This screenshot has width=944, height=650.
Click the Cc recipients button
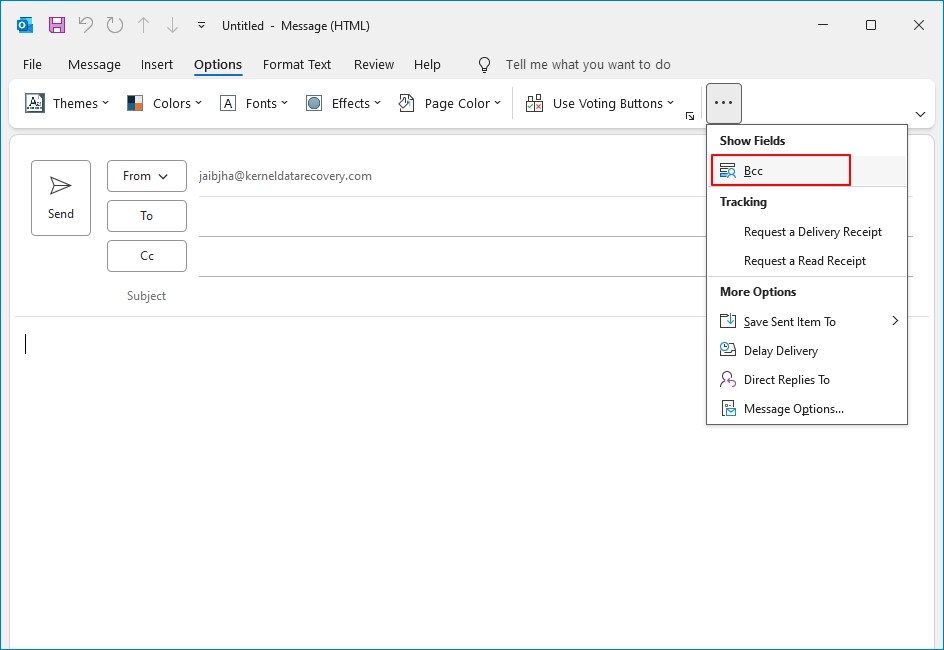pos(147,256)
